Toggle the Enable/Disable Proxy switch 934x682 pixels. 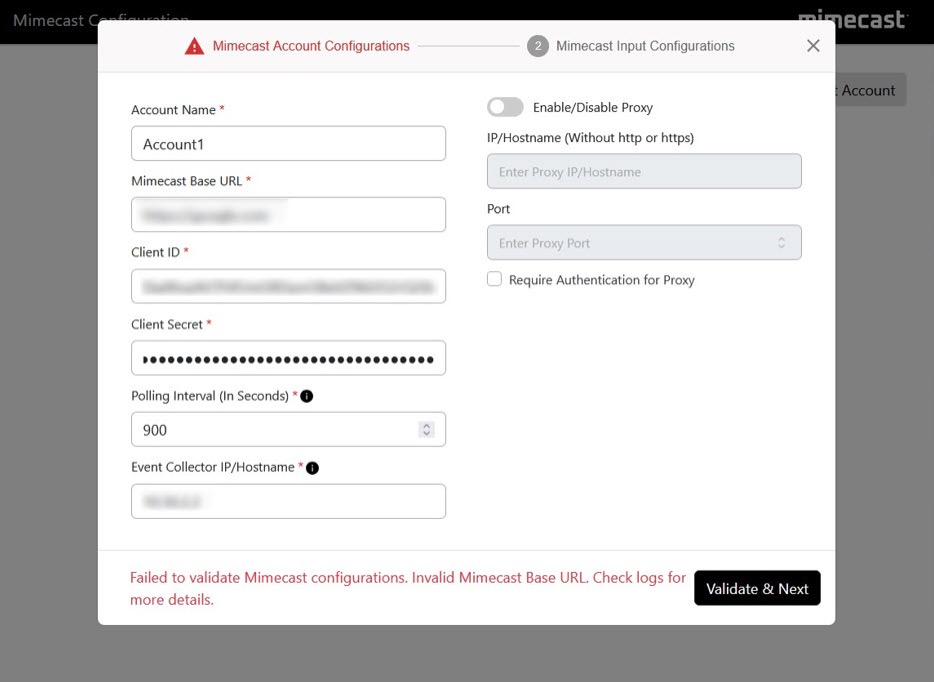click(x=505, y=107)
